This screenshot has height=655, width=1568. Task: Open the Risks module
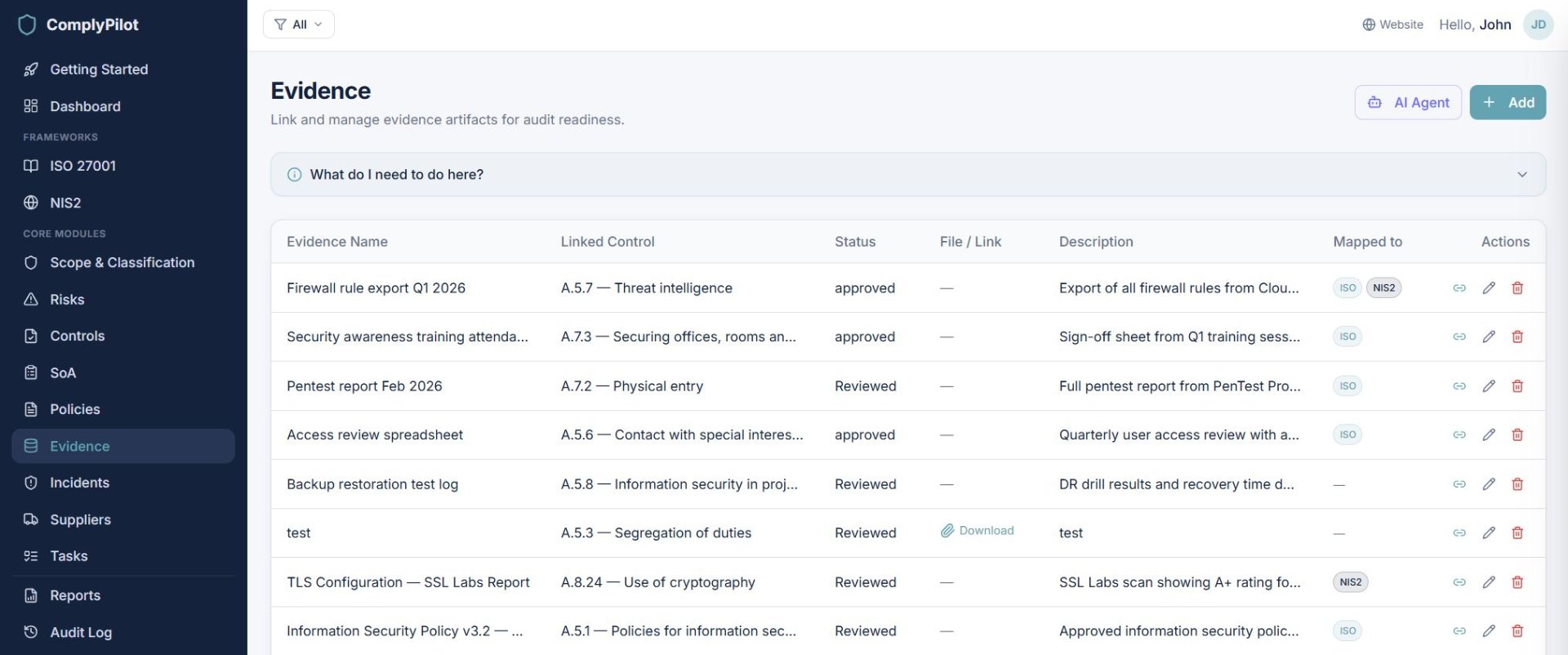pos(122,300)
